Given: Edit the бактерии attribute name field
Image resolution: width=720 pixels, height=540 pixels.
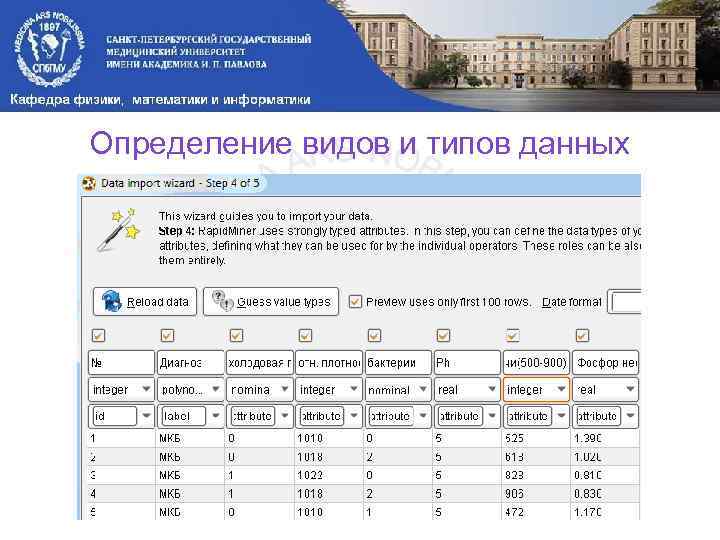Looking at the screenshot, I should [397, 363].
